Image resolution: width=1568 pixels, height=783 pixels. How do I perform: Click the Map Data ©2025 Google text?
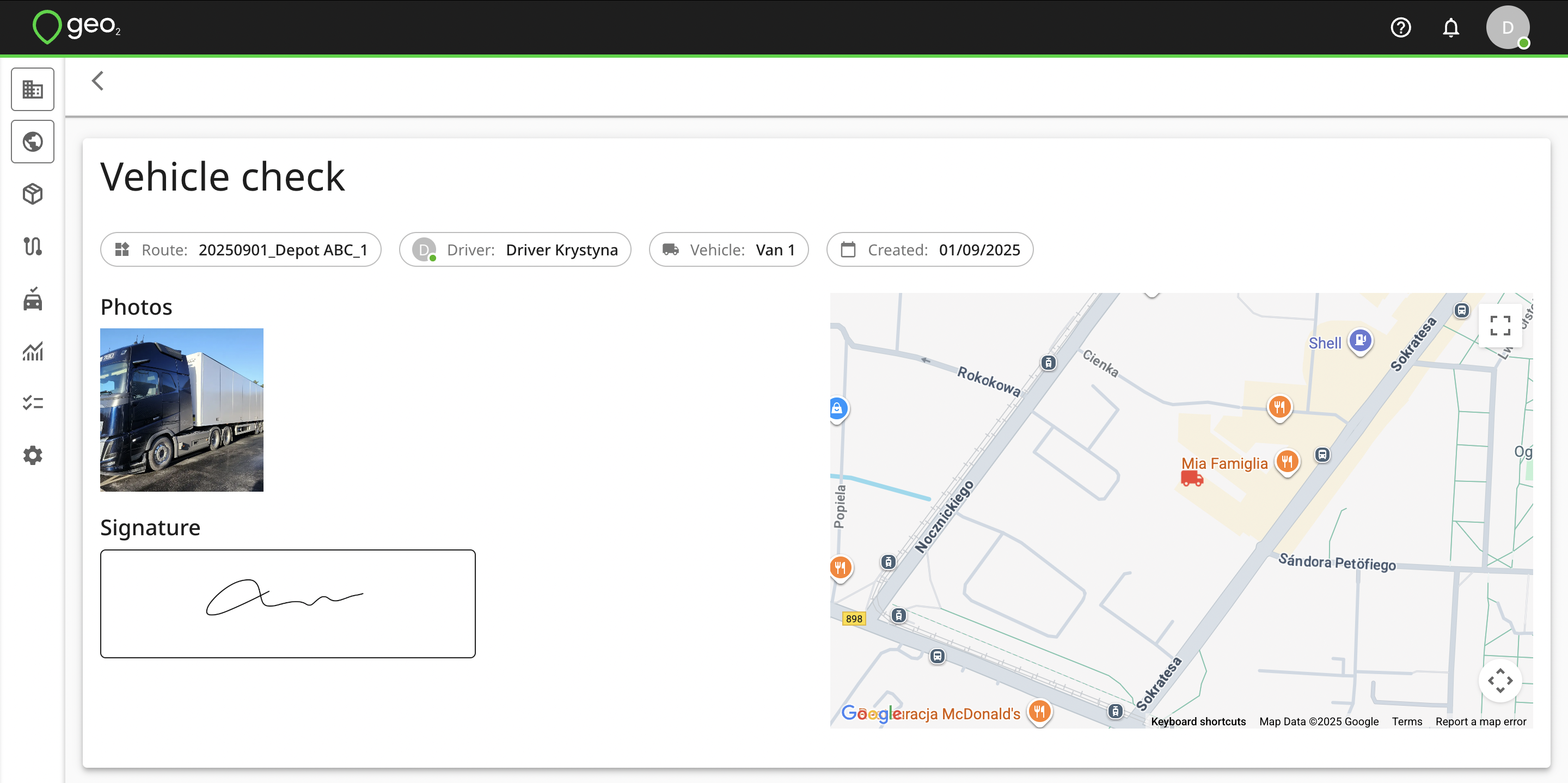point(1319,721)
